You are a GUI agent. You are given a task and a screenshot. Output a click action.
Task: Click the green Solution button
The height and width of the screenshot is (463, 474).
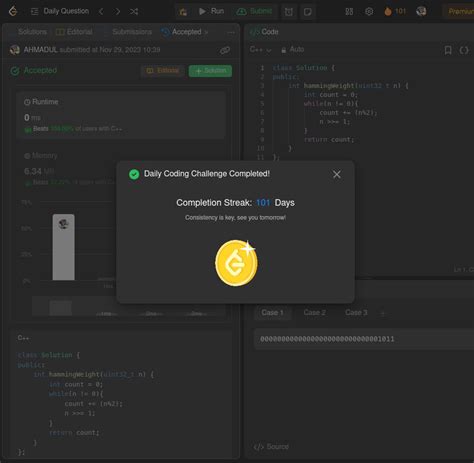tap(210, 71)
